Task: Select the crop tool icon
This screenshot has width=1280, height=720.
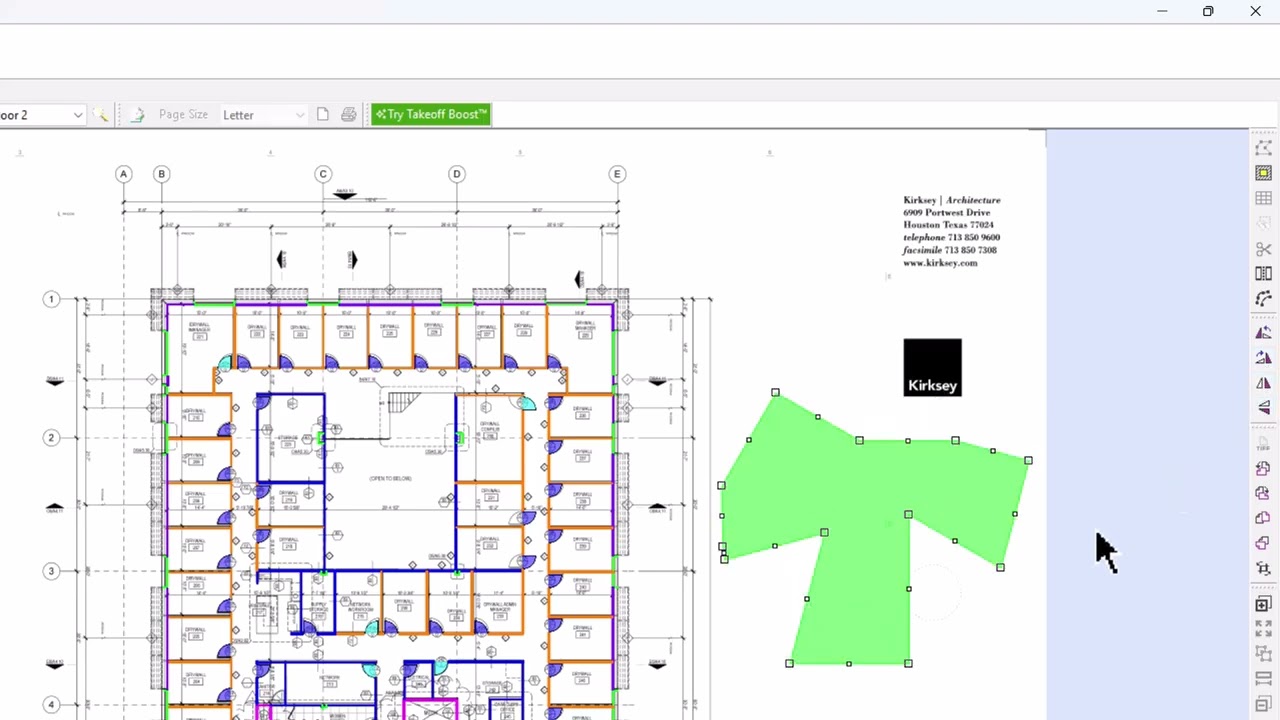Action: (x=1264, y=568)
